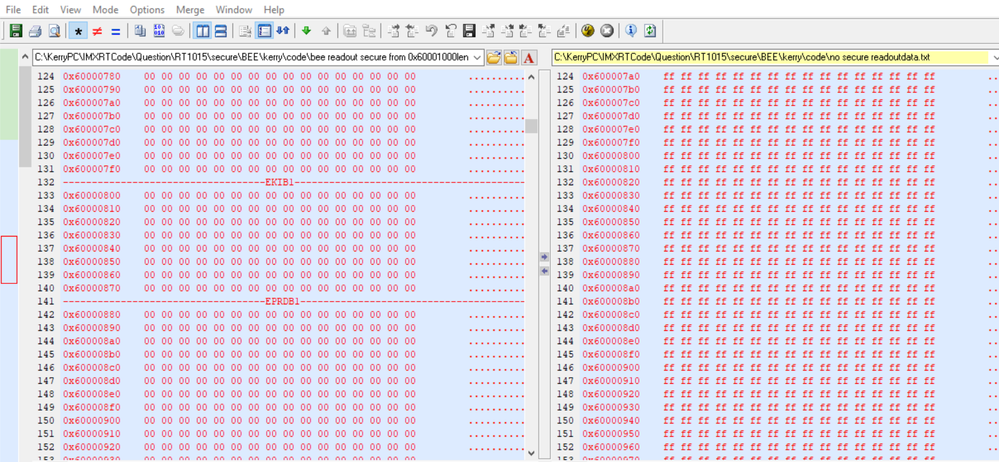Click left pane scrollbar down arrow
999x462 pixels.
coord(531,453)
